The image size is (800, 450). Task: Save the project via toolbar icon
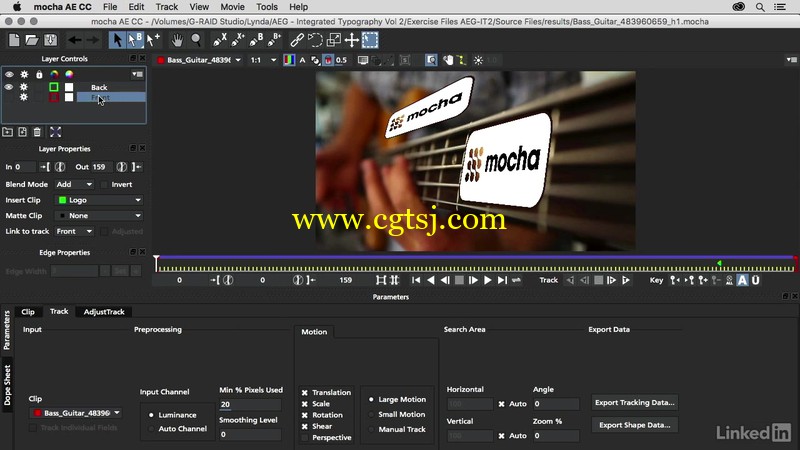tap(50, 40)
